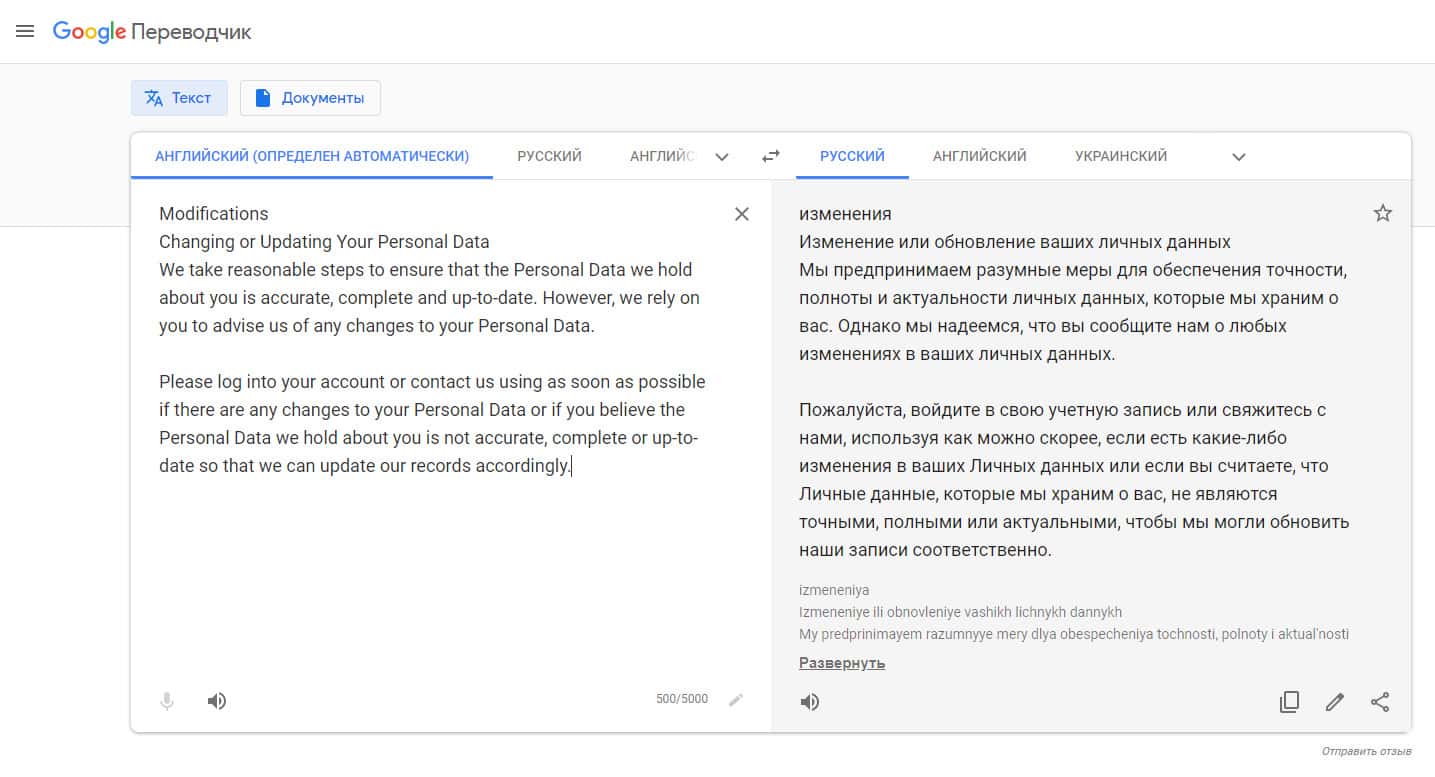Share the translation
This screenshot has width=1435, height=777.
1380,702
